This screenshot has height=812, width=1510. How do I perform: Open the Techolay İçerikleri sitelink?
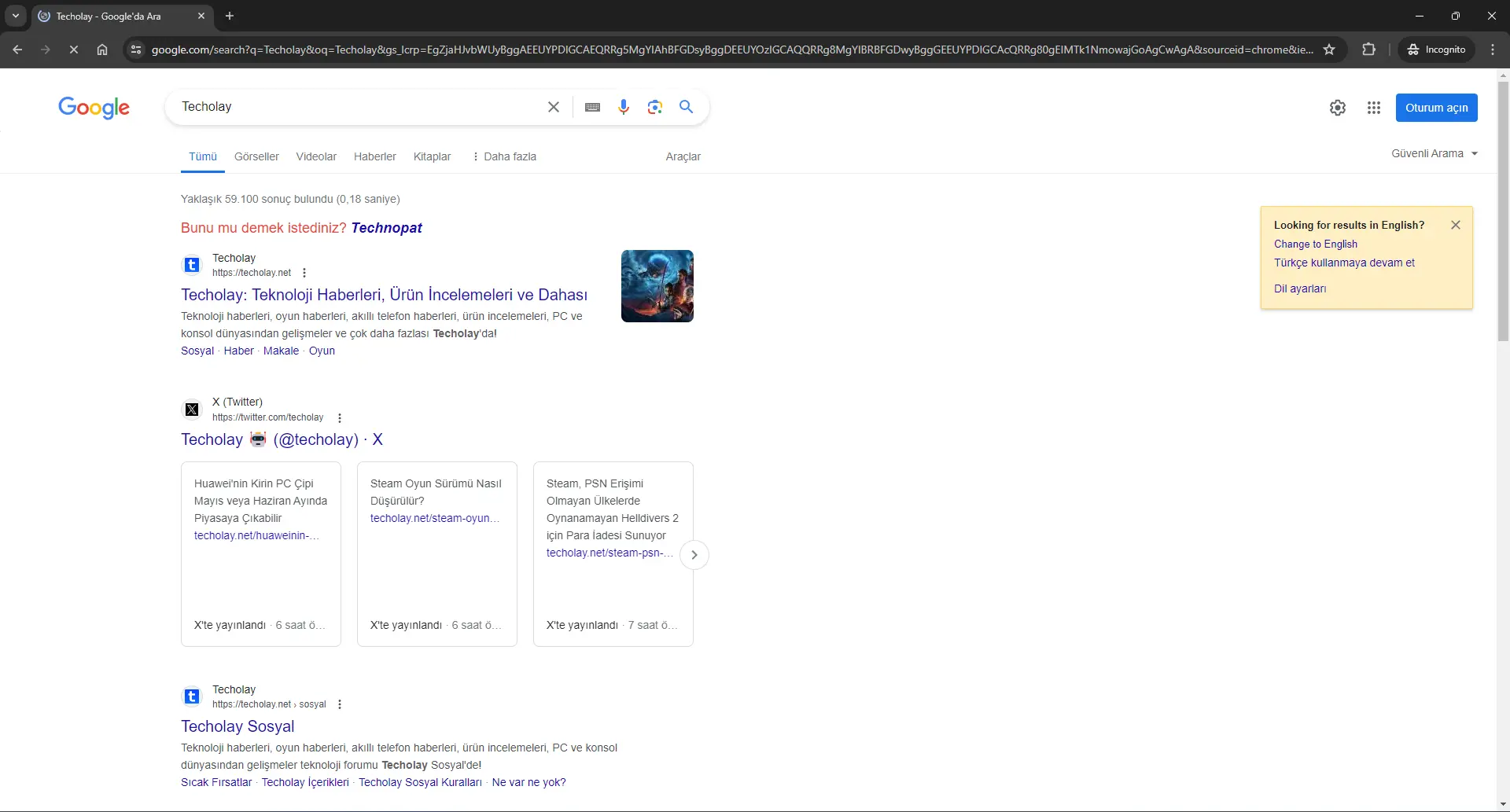[x=305, y=782]
